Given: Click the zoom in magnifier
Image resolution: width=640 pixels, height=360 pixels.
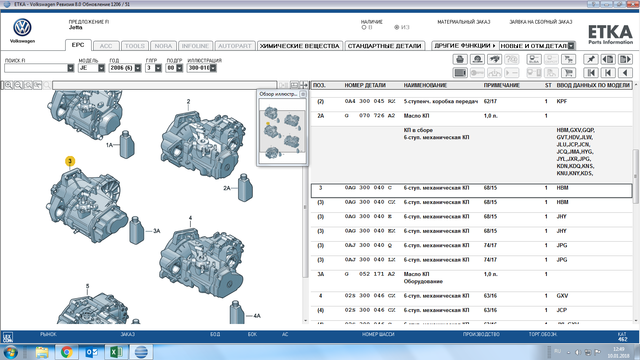Looking at the screenshot, I should (8, 85).
